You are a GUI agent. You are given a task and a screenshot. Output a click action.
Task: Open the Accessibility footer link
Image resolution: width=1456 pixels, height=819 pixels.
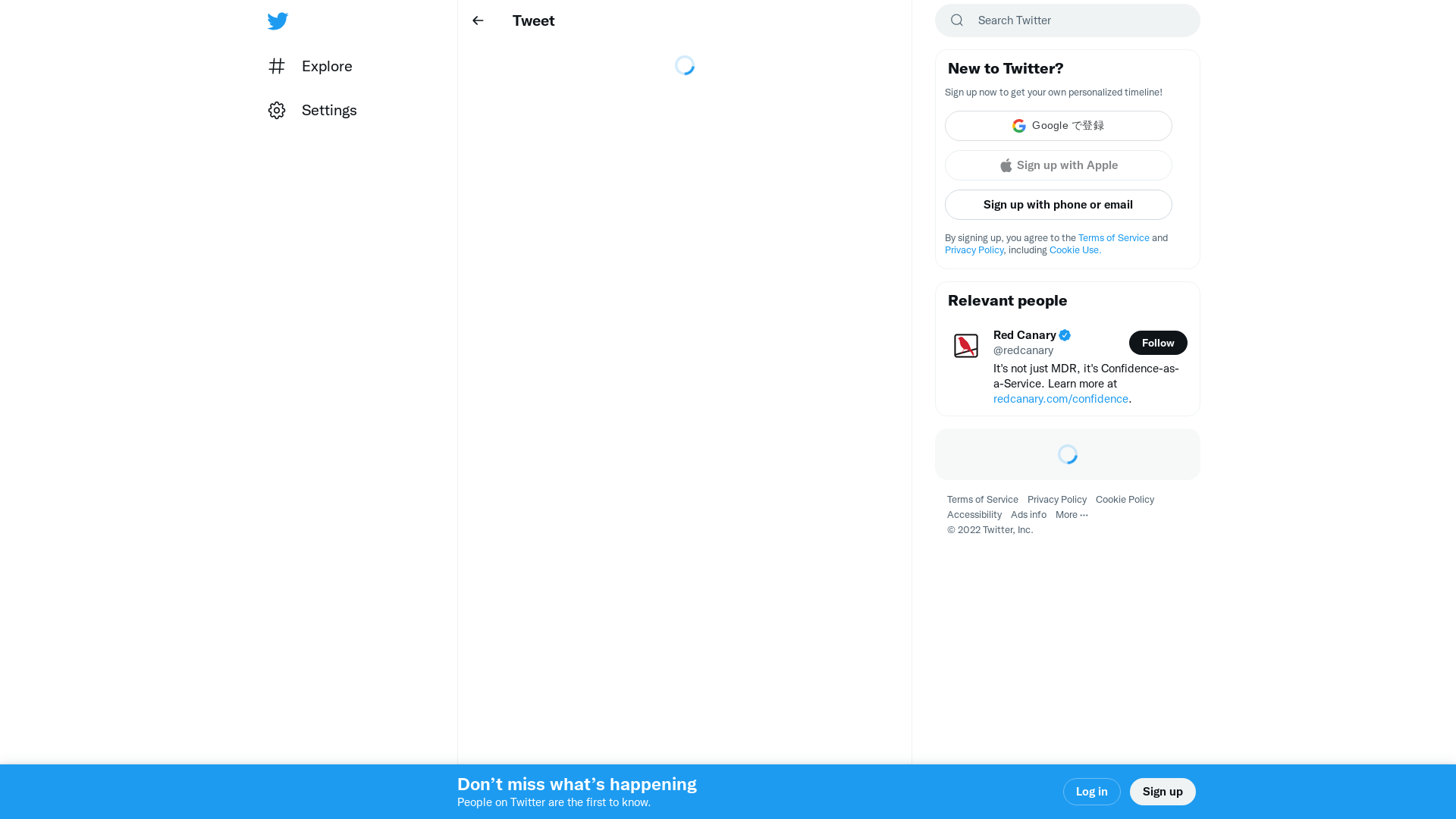pyautogui.click(x=974, y=515)
